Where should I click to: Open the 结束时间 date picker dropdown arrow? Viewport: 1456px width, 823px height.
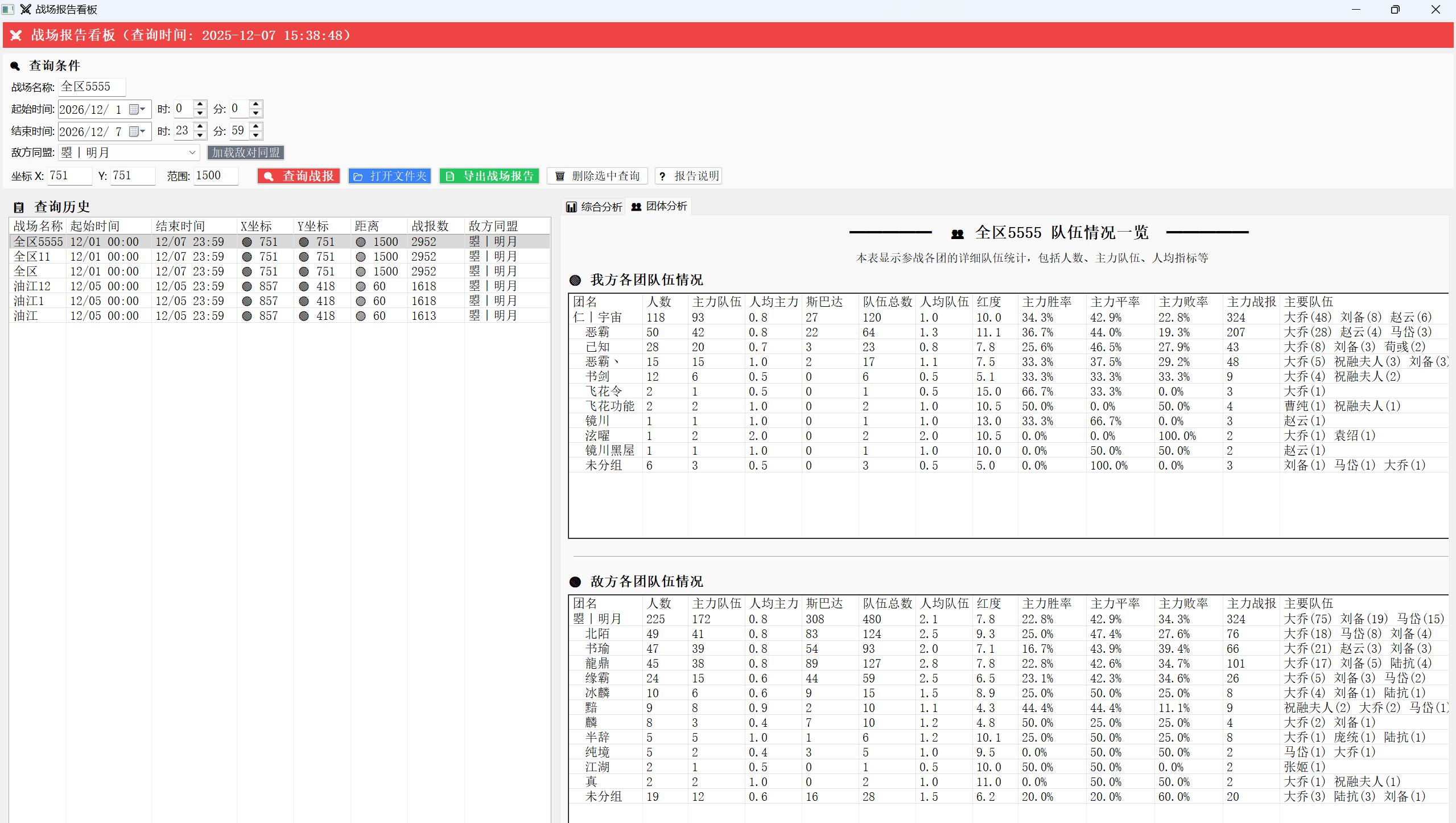point(143,131)
